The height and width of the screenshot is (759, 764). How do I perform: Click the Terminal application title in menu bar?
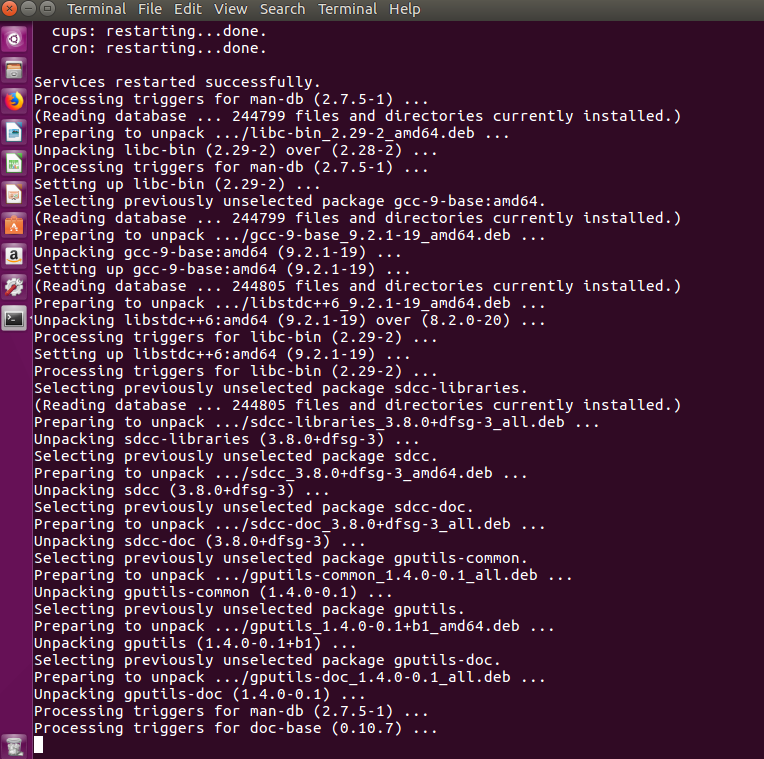tap(96, 9)
